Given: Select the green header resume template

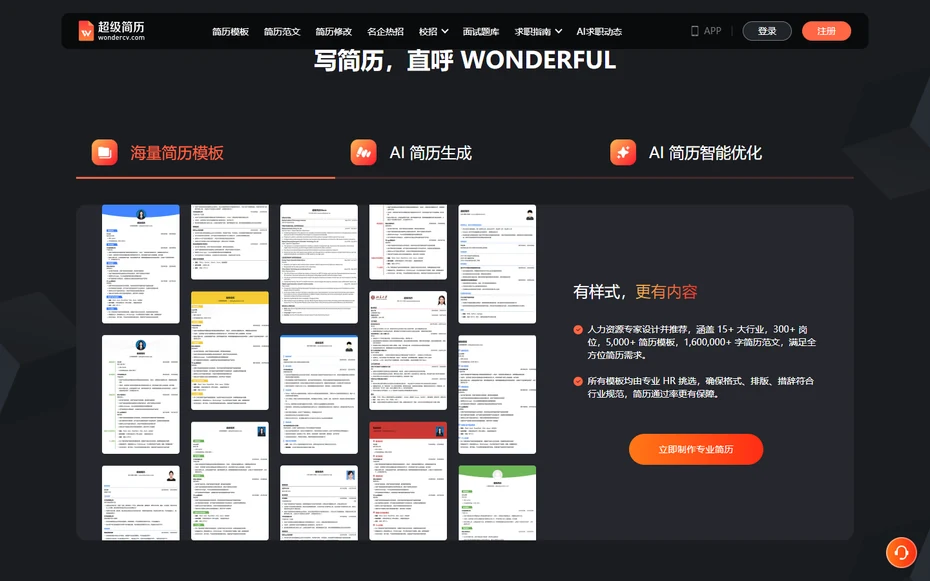Looking at the screenshot, I should (x=497, y=503).
